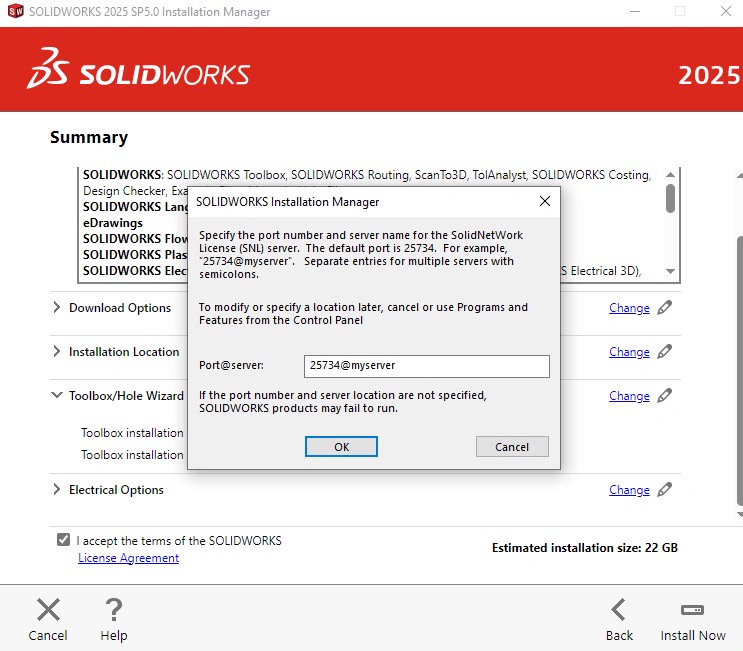The width and height of the screenshot is (743, 651).
Task: Click summary list scroll down arrow
Action: tap(670, 271)
